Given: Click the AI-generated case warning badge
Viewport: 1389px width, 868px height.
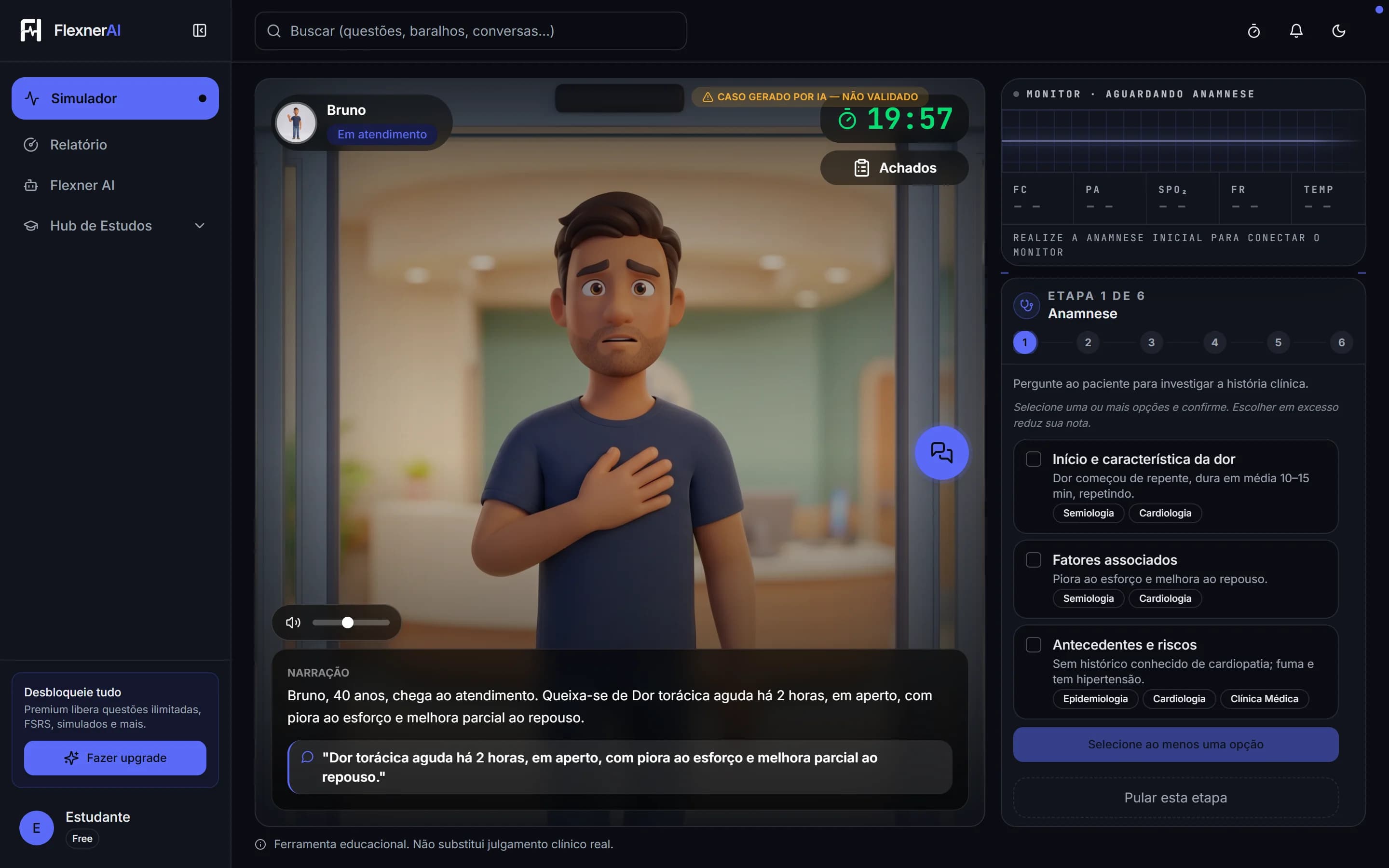Looking at the screenshot, I should pos(810,96).
